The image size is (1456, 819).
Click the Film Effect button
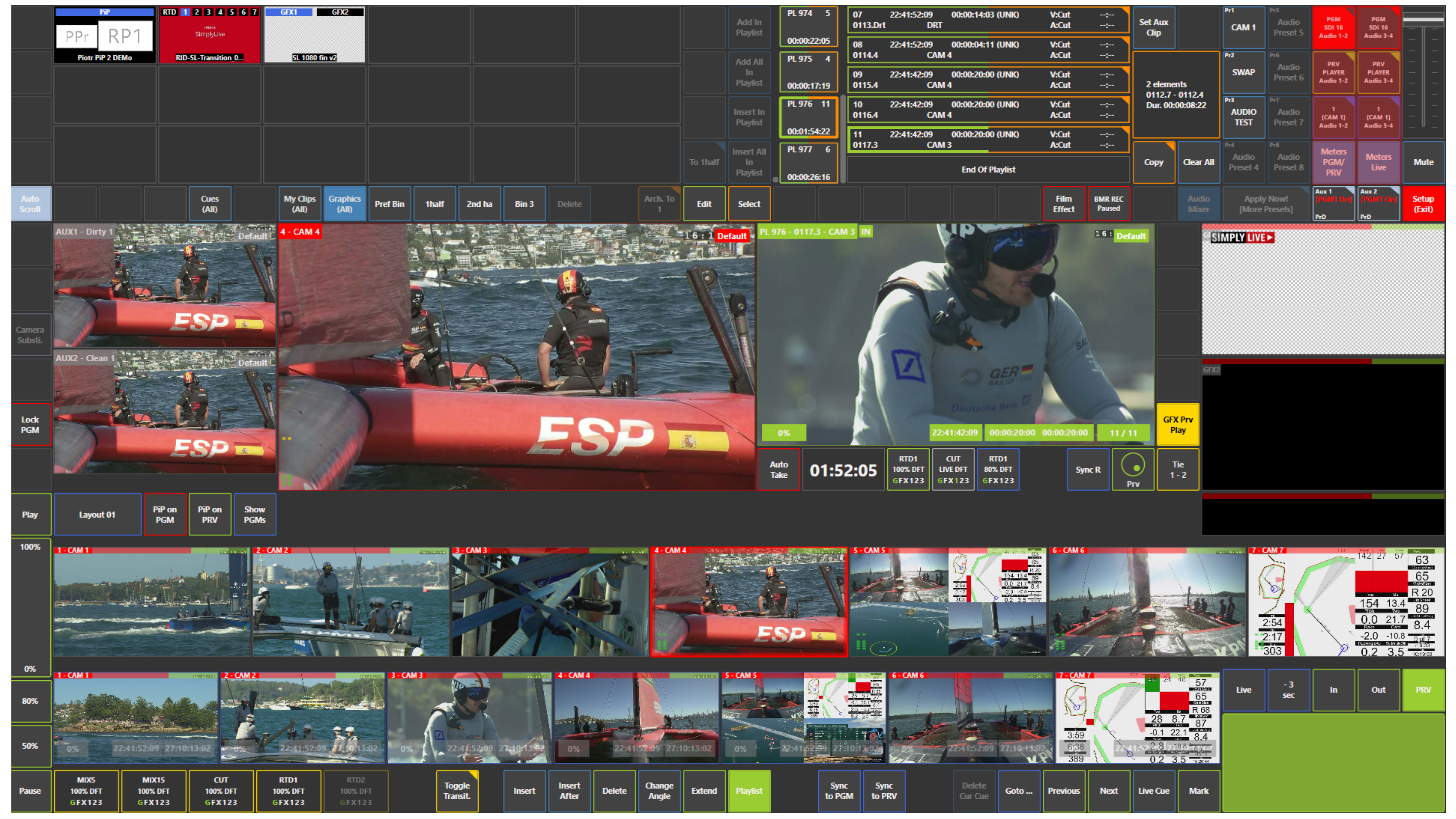point(1064,204)
